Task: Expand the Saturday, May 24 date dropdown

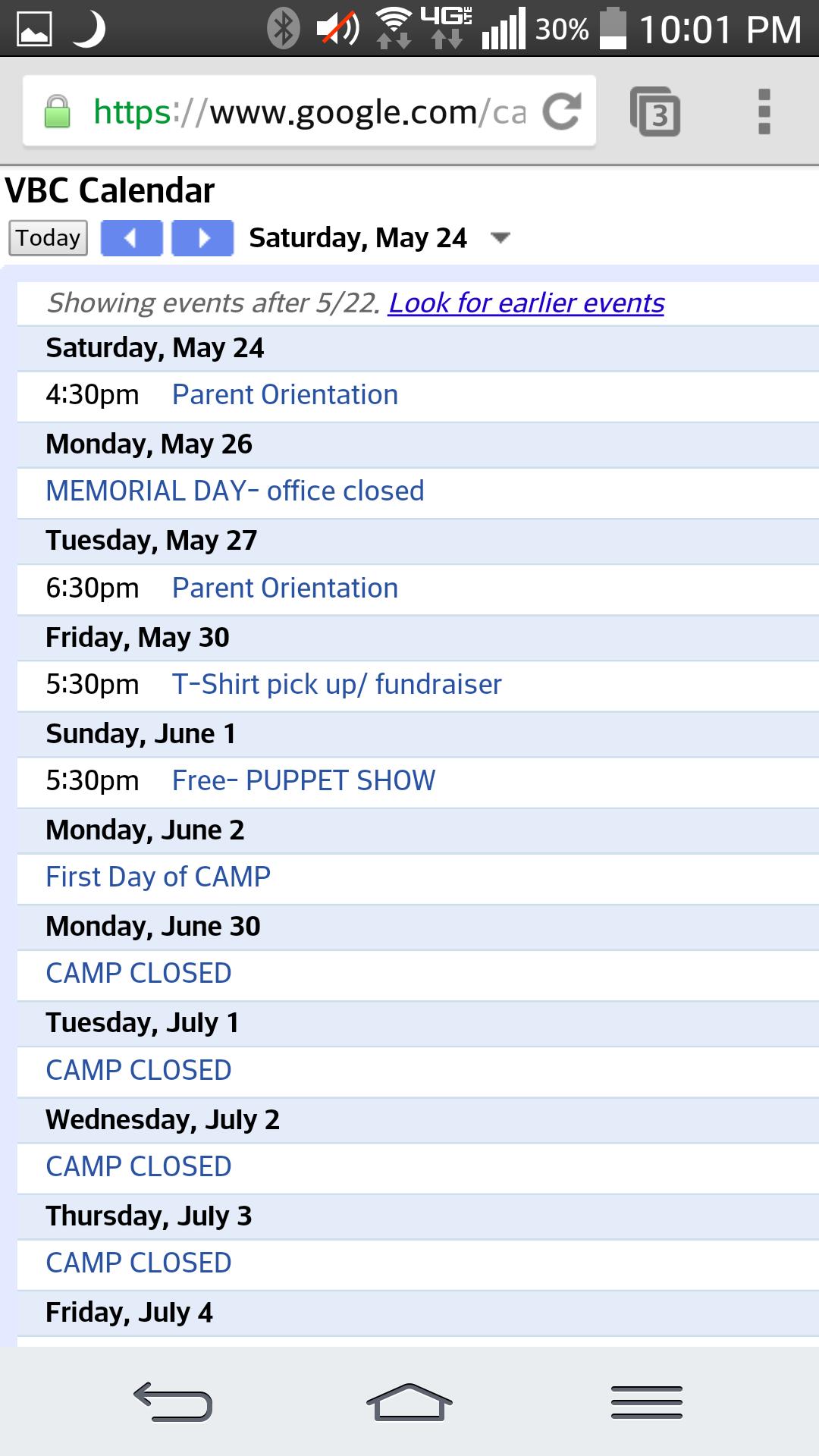Action: [500, 238]
